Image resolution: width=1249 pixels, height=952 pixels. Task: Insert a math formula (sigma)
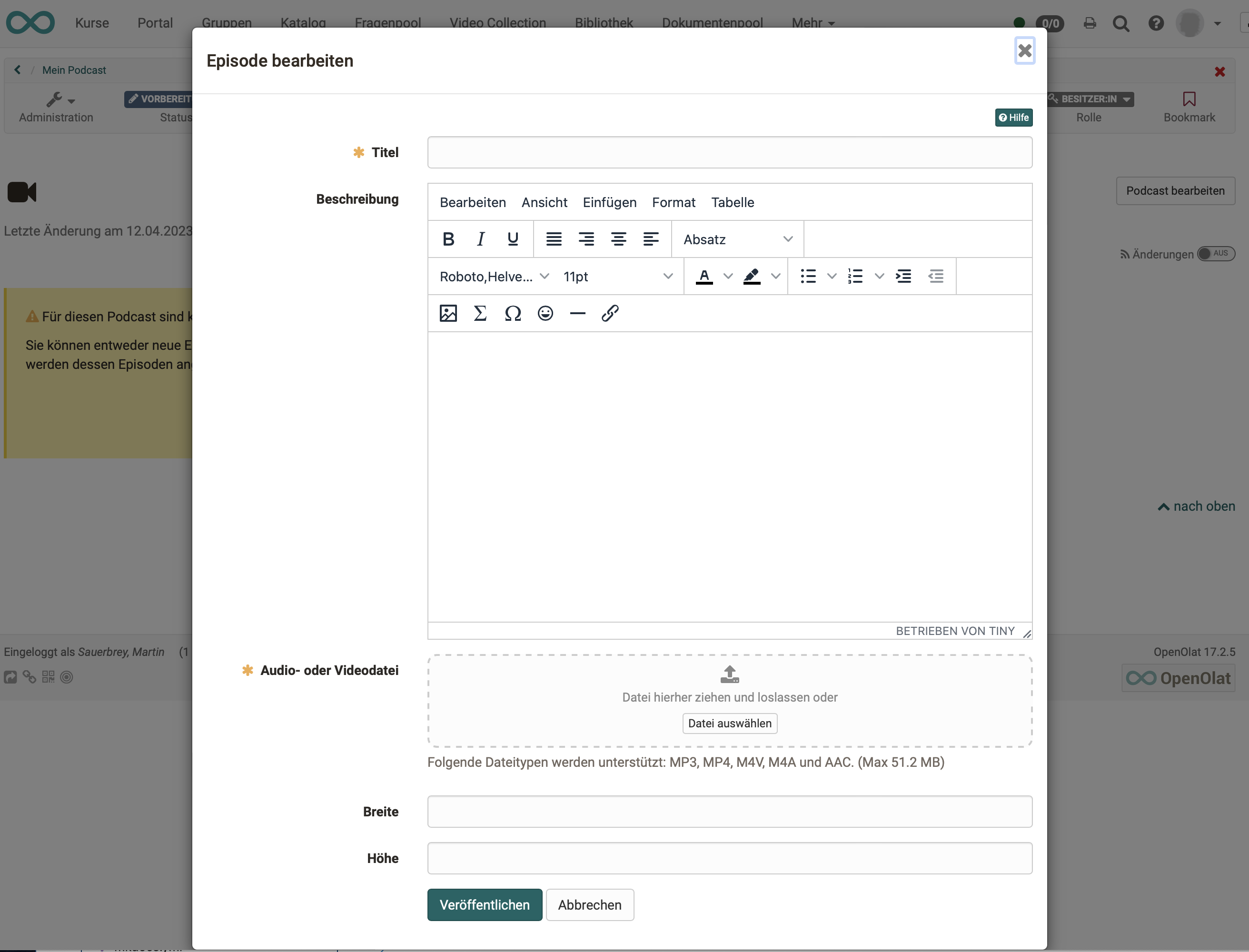pos(481,313)
